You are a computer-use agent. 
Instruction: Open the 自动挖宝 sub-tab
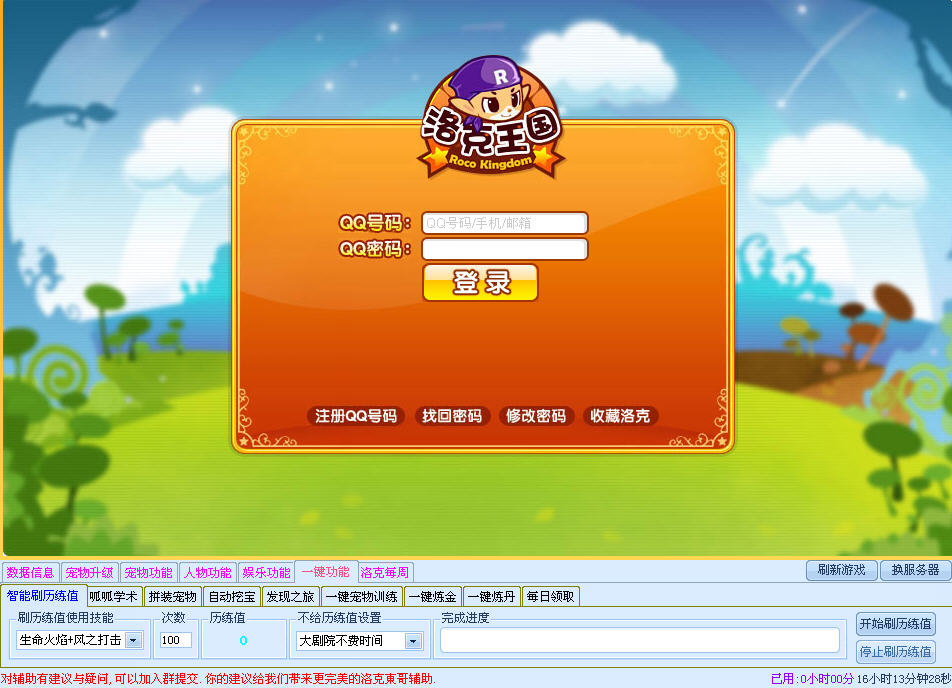tap(231, 597)
